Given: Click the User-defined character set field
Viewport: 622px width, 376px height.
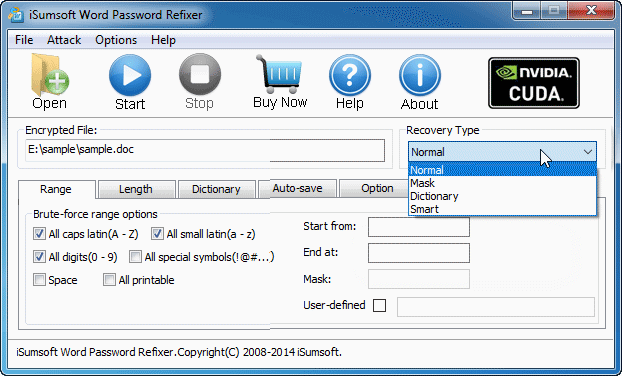Looking at the screenshot, I should click(x=496, y=307).
